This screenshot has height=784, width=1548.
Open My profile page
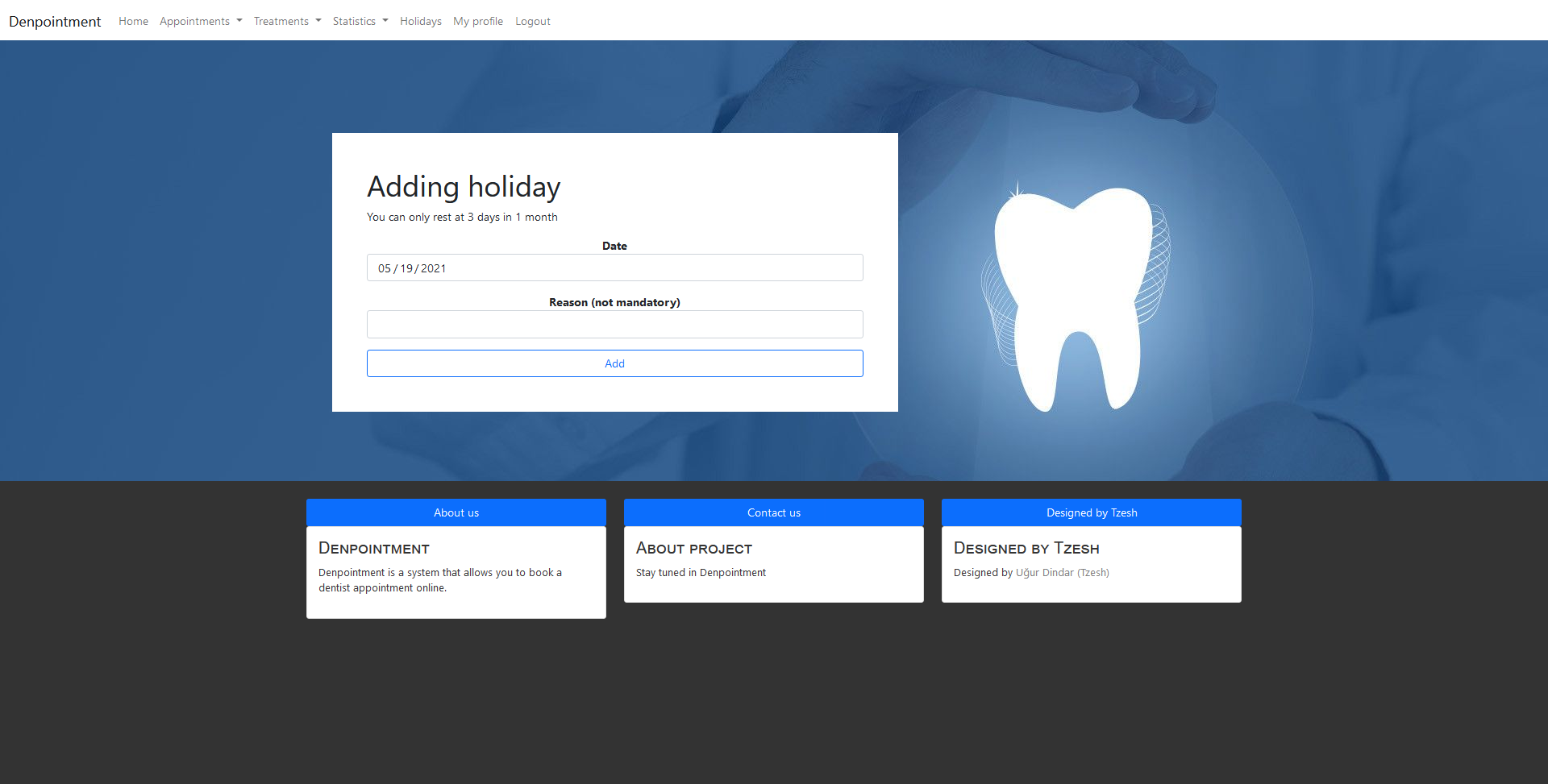[478, 21]
